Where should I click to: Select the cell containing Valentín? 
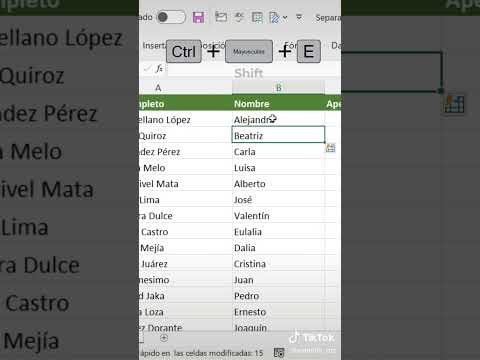point(278,215)
